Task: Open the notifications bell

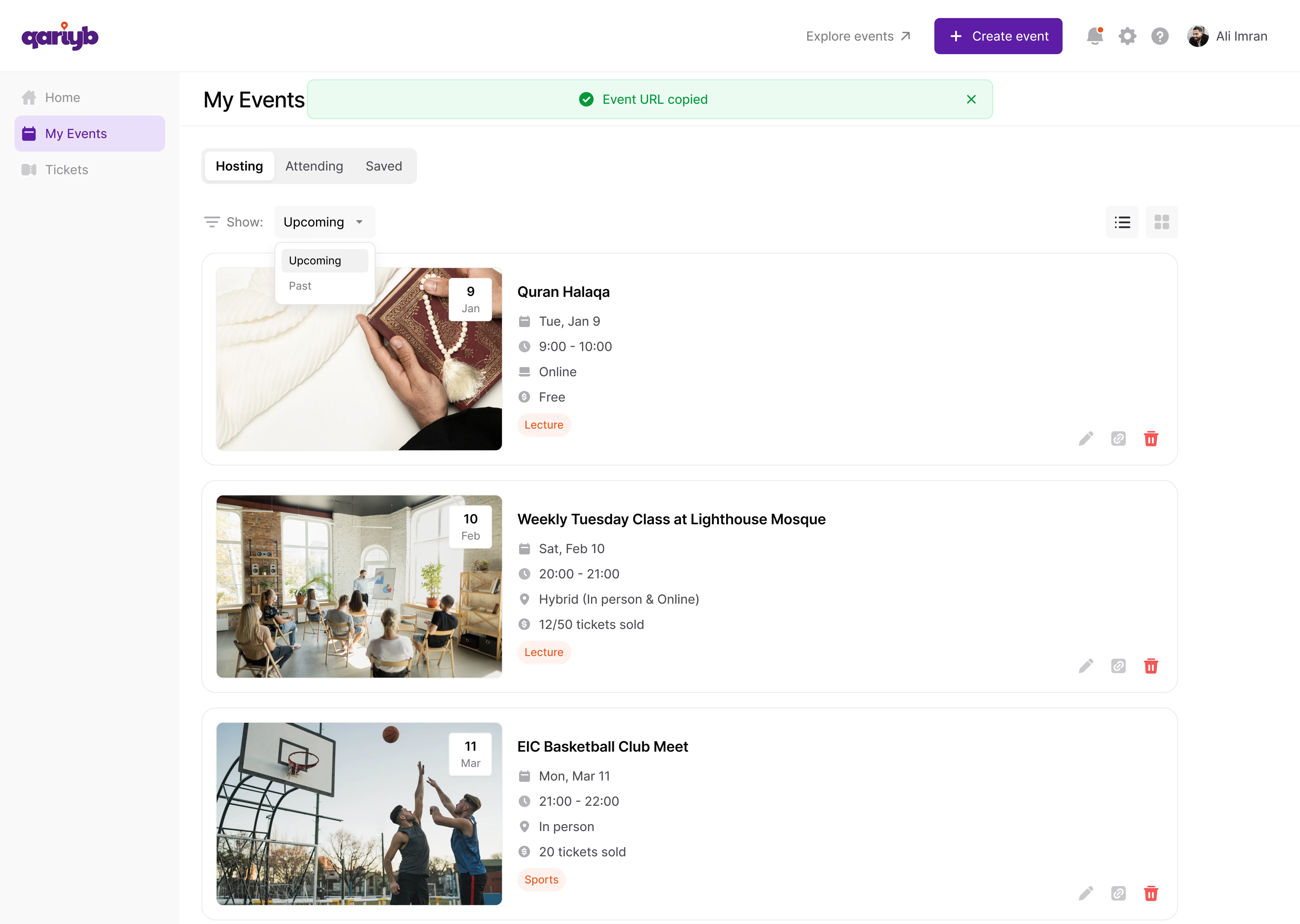Action: [1094, 36]
